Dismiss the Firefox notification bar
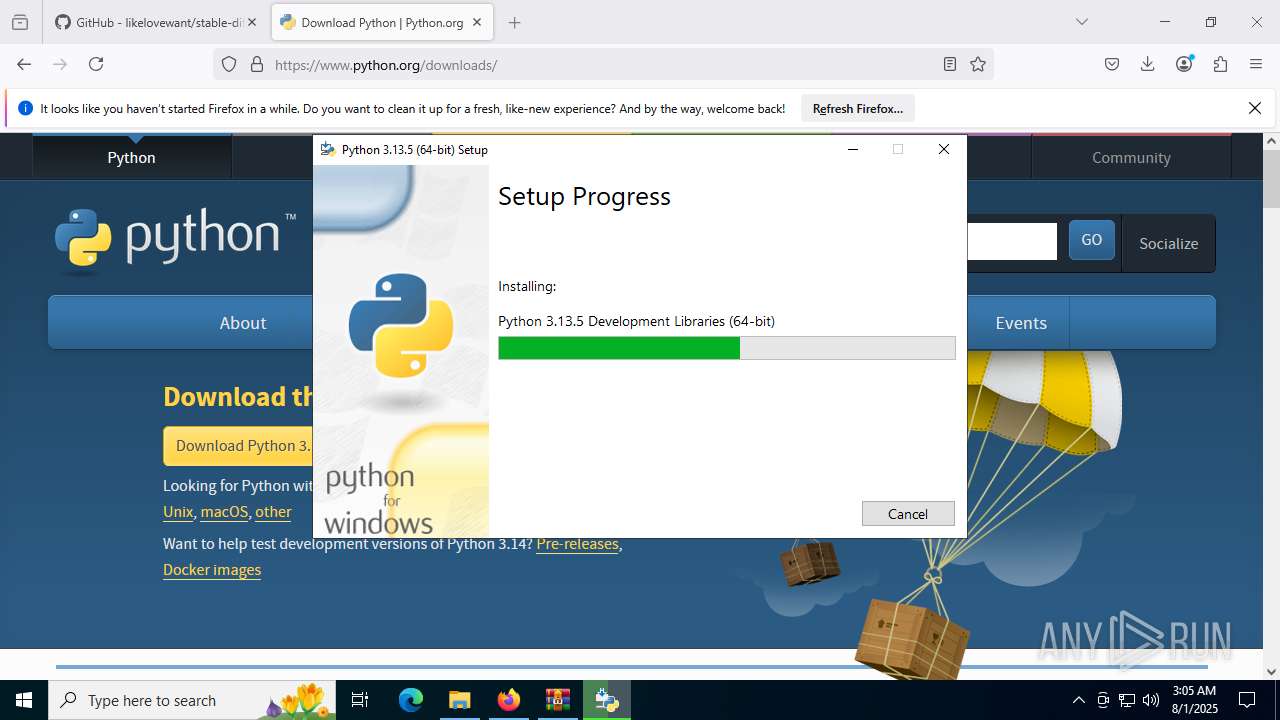The height and width of the screenshot is (720, 1280). tap(1255, 108)
